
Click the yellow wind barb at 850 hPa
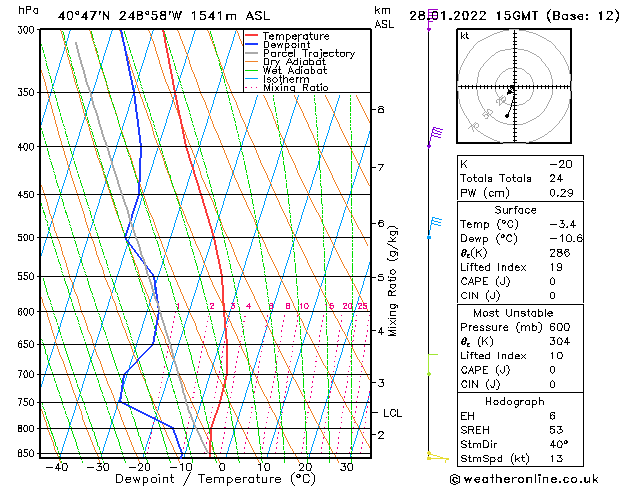436,457
